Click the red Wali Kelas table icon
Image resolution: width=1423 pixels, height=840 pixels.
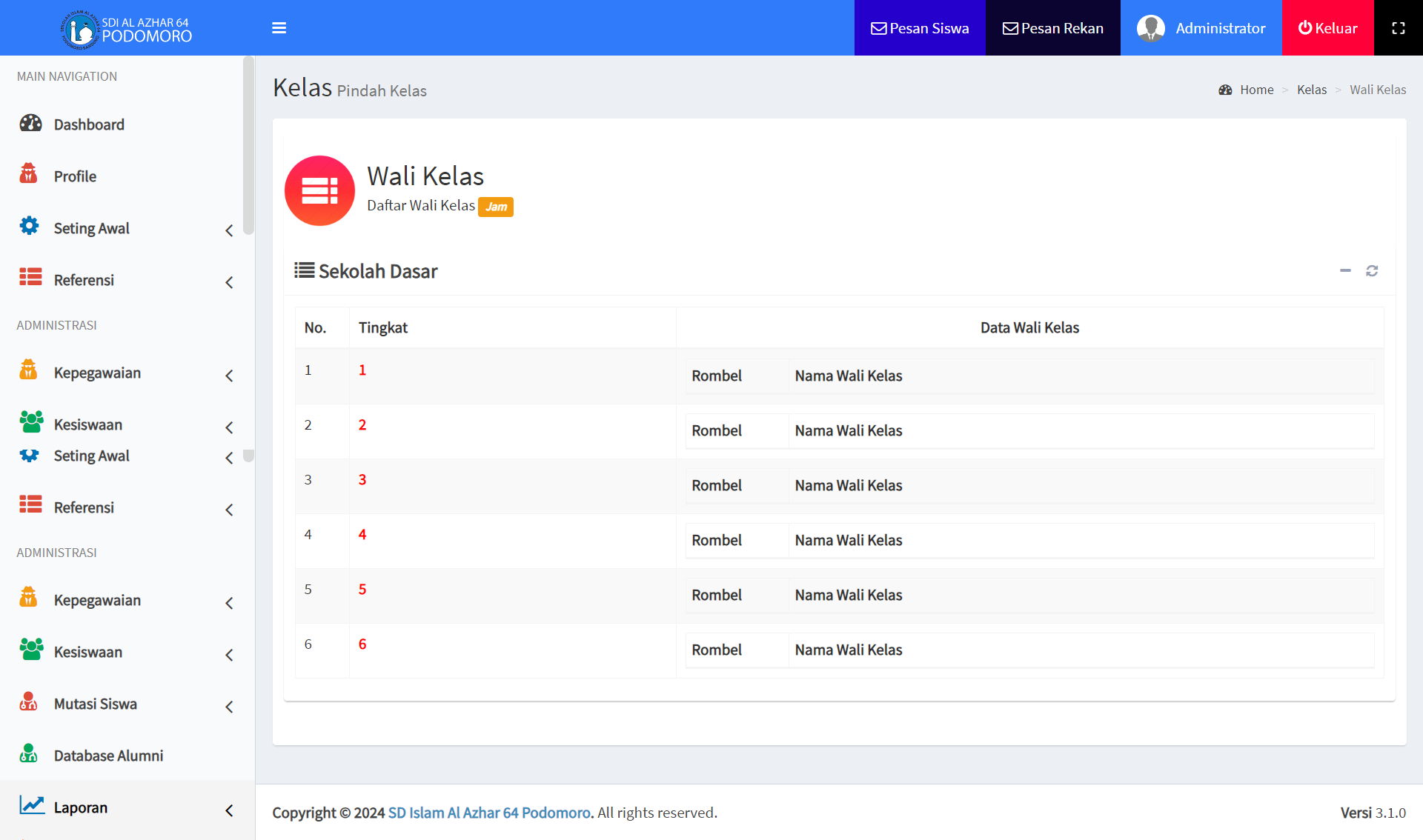coord(319,190)
